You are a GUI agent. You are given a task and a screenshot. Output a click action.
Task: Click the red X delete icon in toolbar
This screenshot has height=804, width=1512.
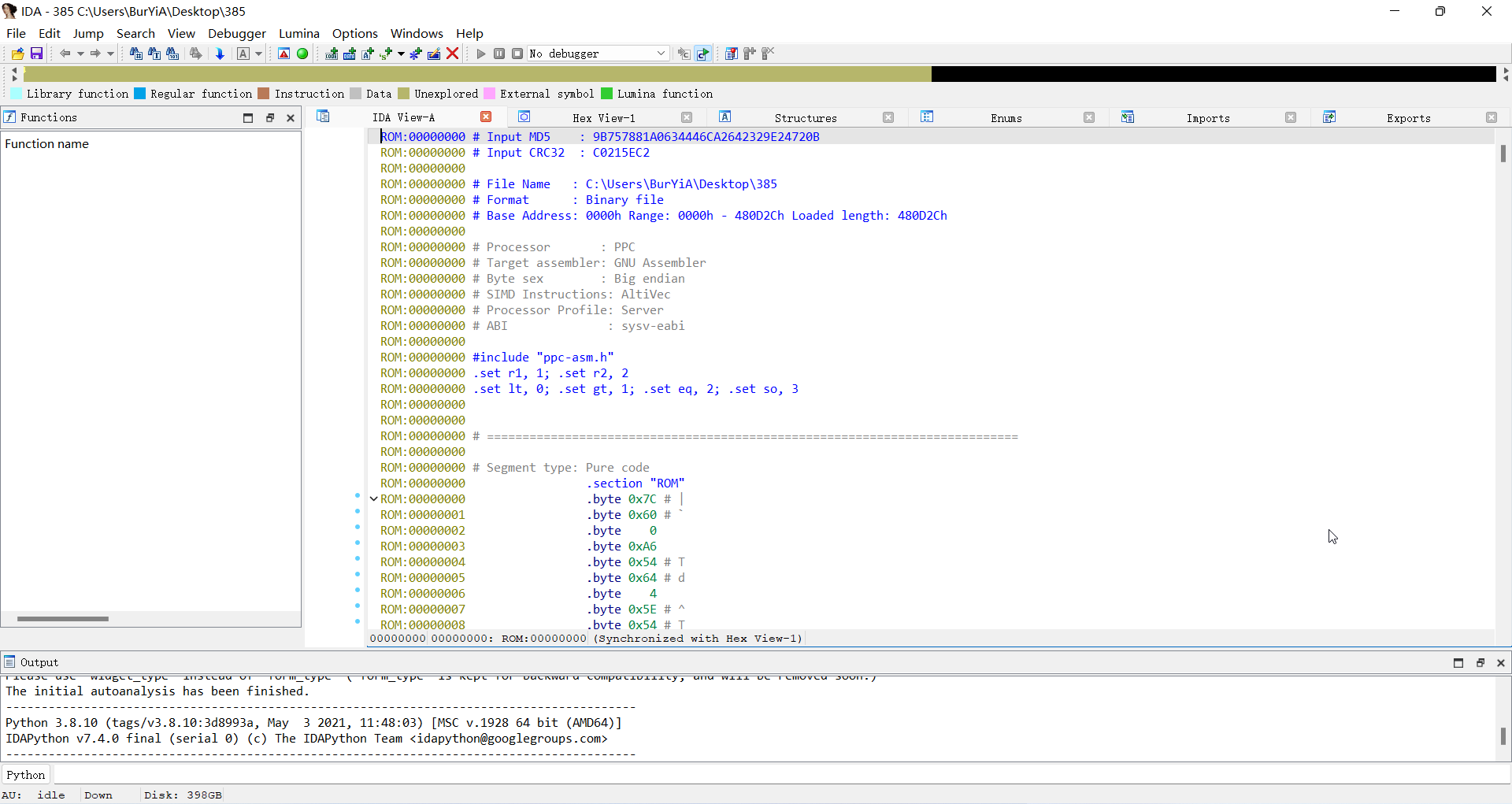click(453, 54)
